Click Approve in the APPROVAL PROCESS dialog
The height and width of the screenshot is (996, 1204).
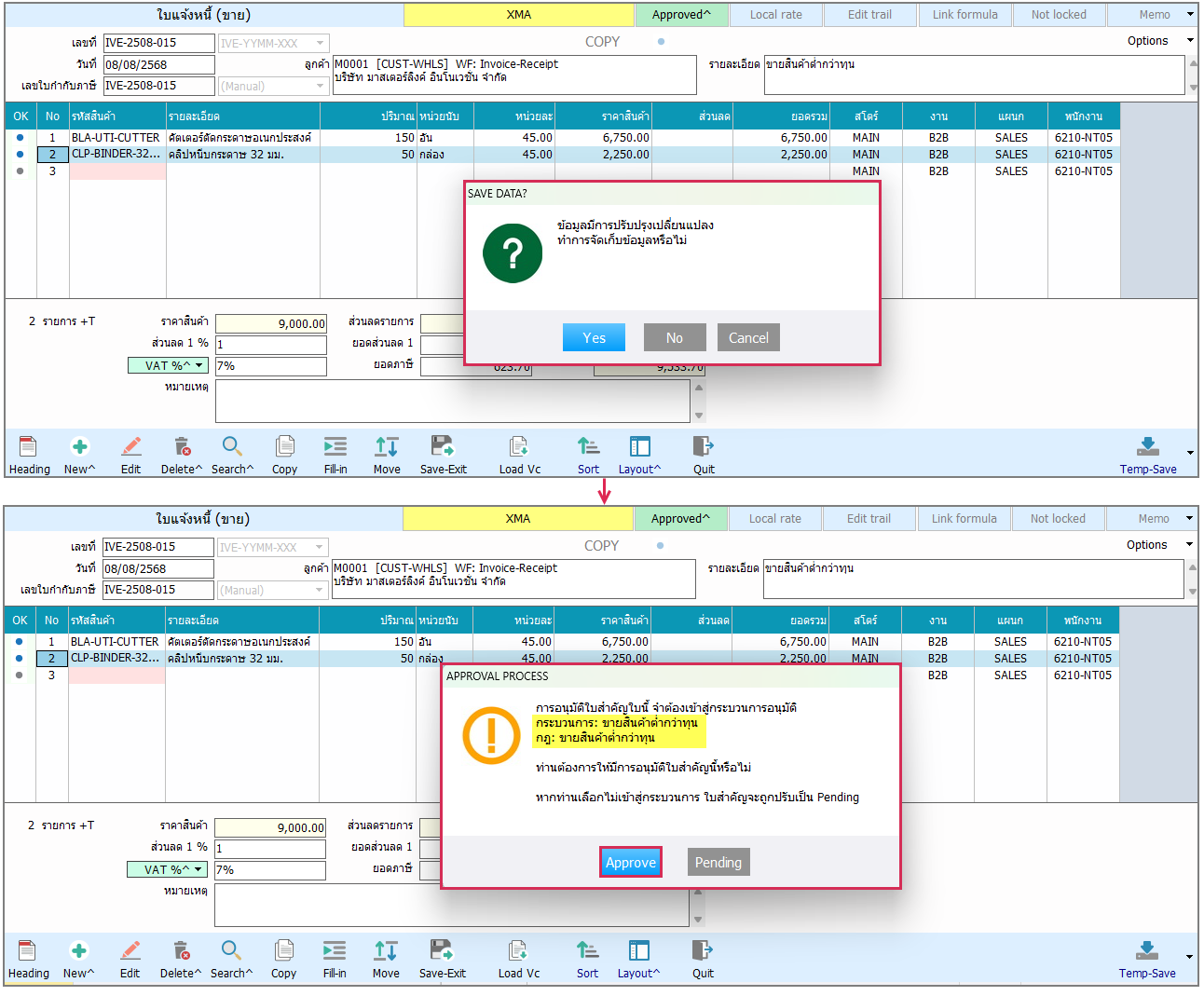tap(631, 862)
